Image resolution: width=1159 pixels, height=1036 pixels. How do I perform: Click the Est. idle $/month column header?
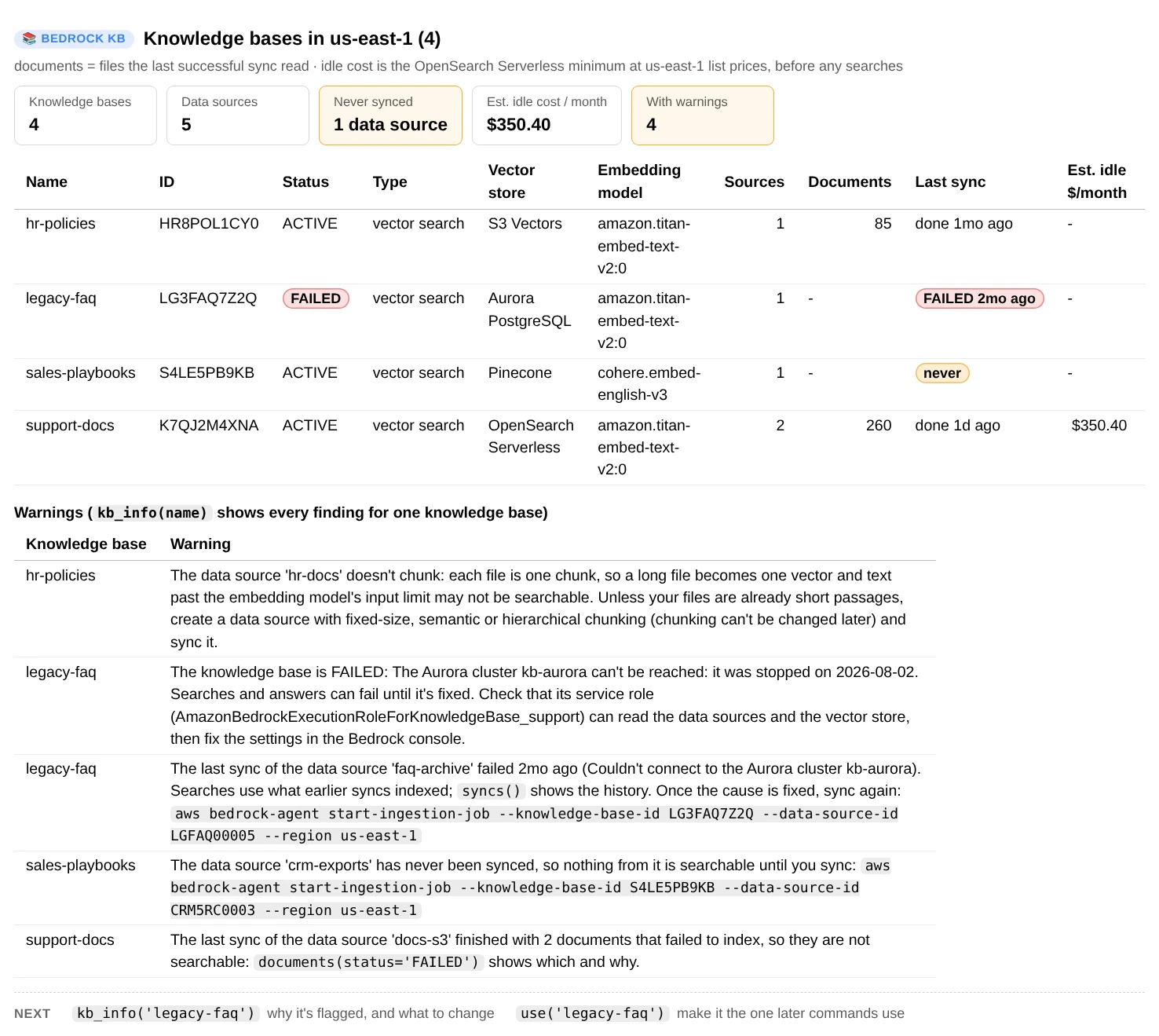point(1097,181)
